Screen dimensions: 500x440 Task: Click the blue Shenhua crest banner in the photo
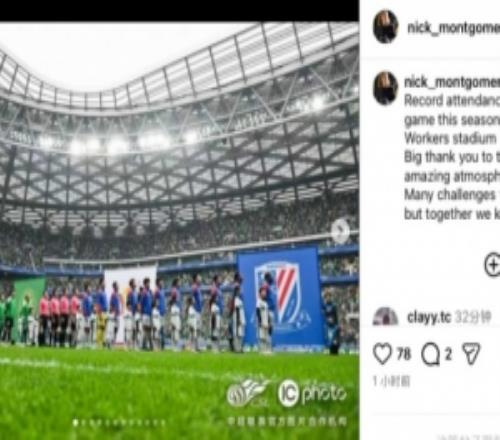click(x=280, y=296)
